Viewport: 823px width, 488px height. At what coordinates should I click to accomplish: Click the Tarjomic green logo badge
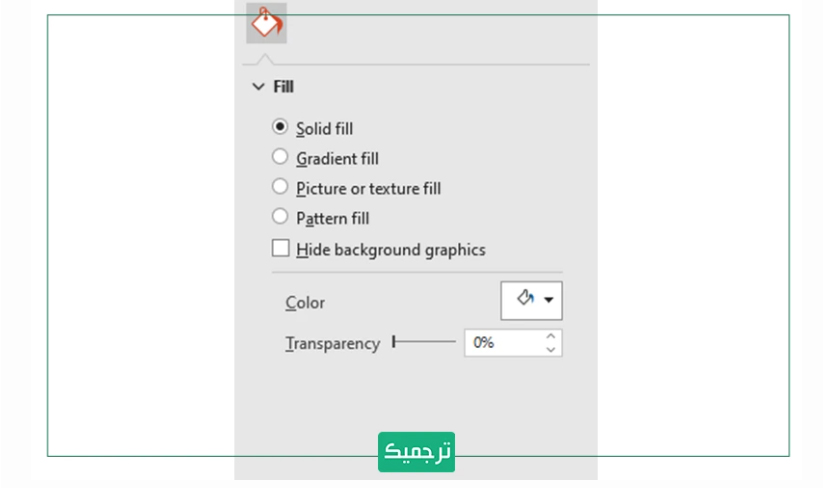[416, 452]
